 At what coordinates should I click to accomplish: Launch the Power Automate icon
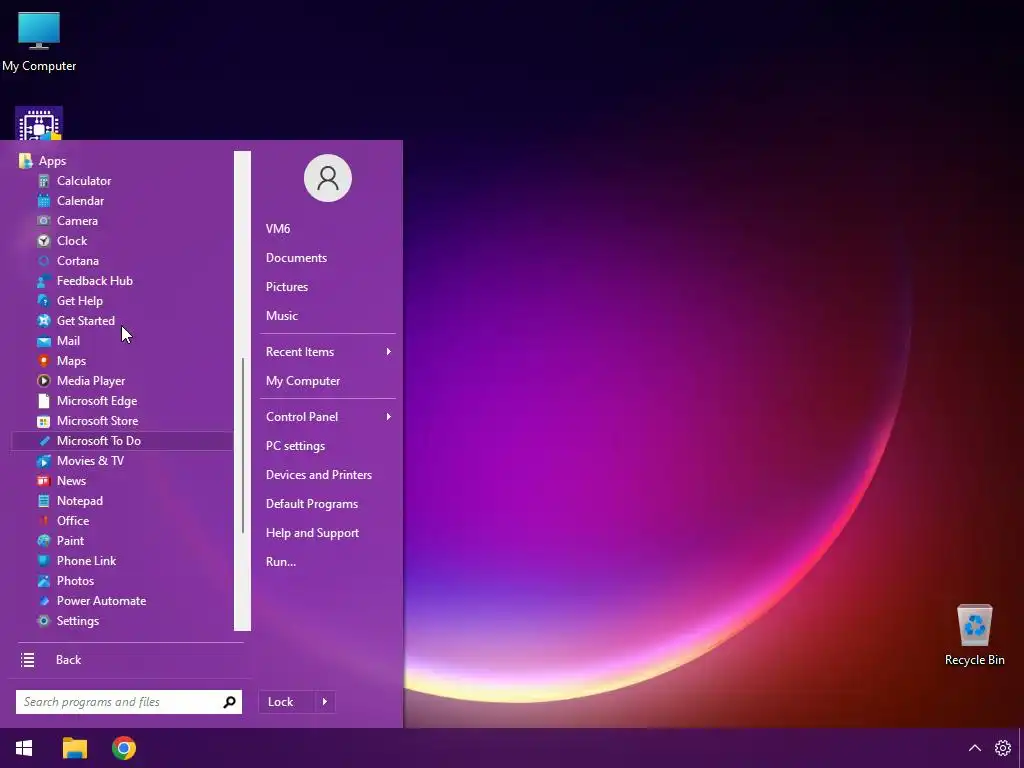tap(44, 601)
